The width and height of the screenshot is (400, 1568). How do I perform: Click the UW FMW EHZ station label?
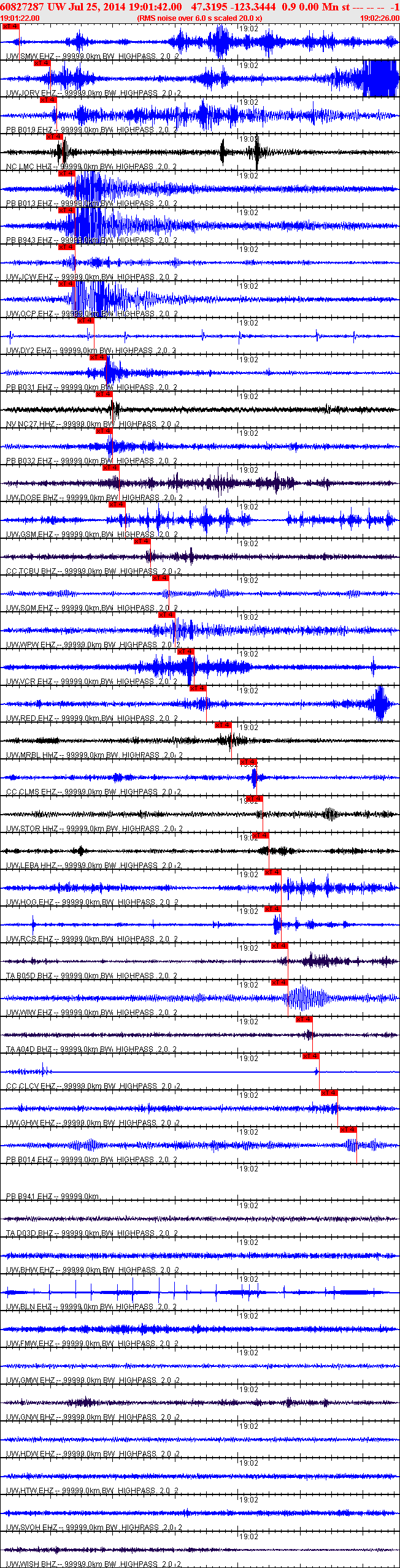click(93, 1344)
